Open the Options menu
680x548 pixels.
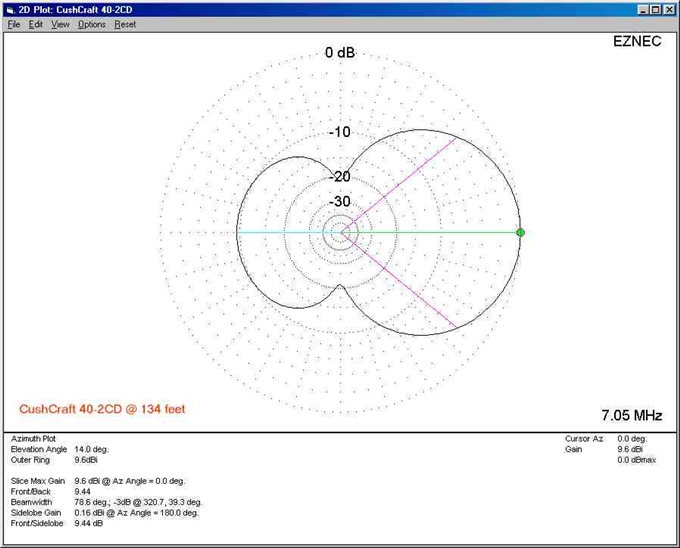click(92, 25)
